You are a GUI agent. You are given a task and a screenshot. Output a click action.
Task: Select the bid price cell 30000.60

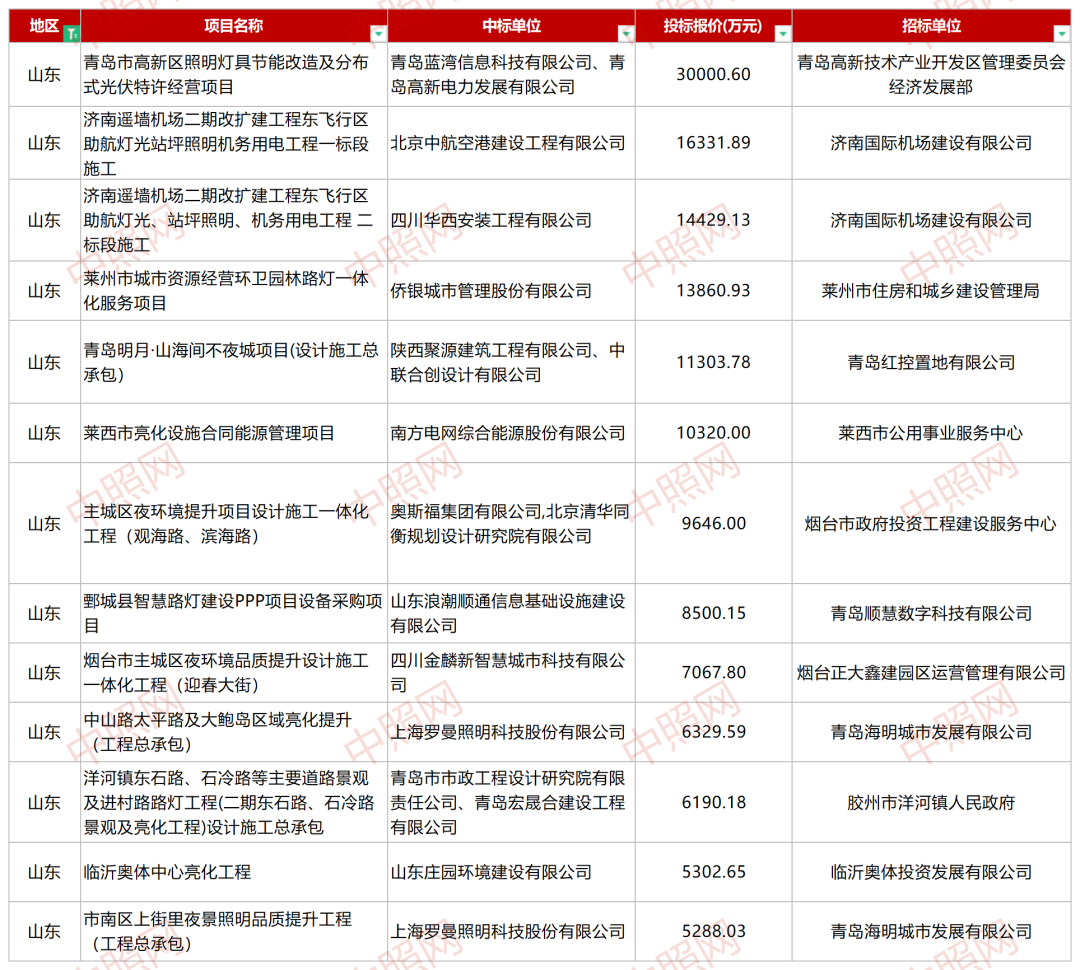pos(713,75)
